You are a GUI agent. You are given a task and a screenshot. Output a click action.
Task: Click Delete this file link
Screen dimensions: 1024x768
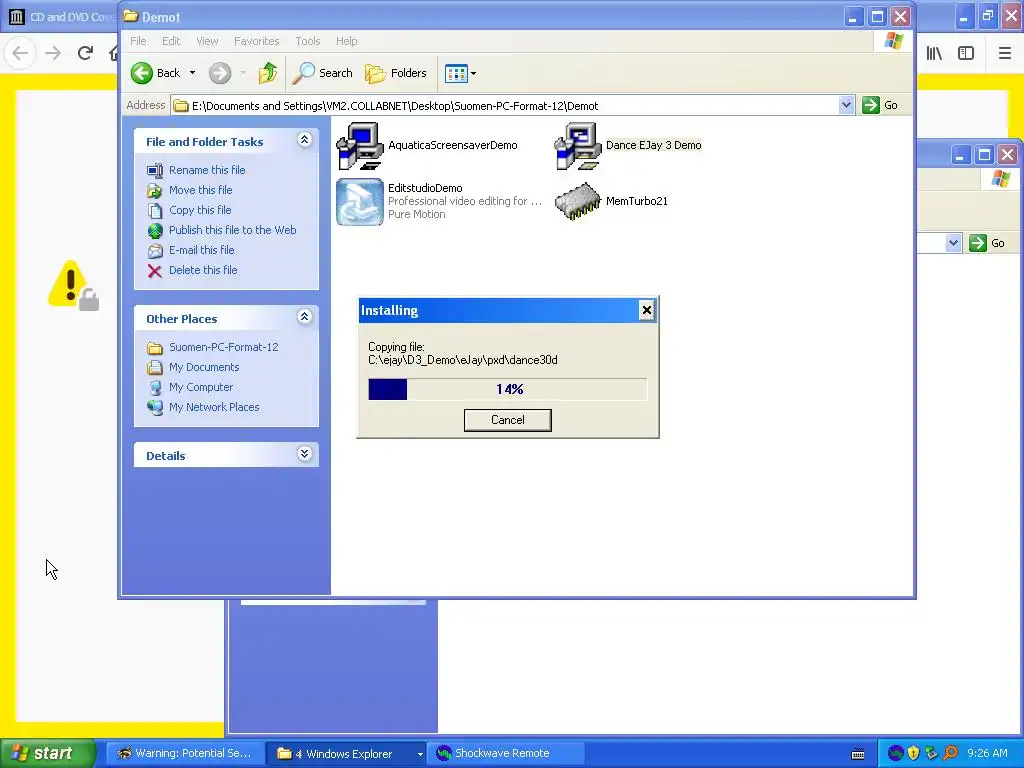pyautogui.click(x=203, y=270)
